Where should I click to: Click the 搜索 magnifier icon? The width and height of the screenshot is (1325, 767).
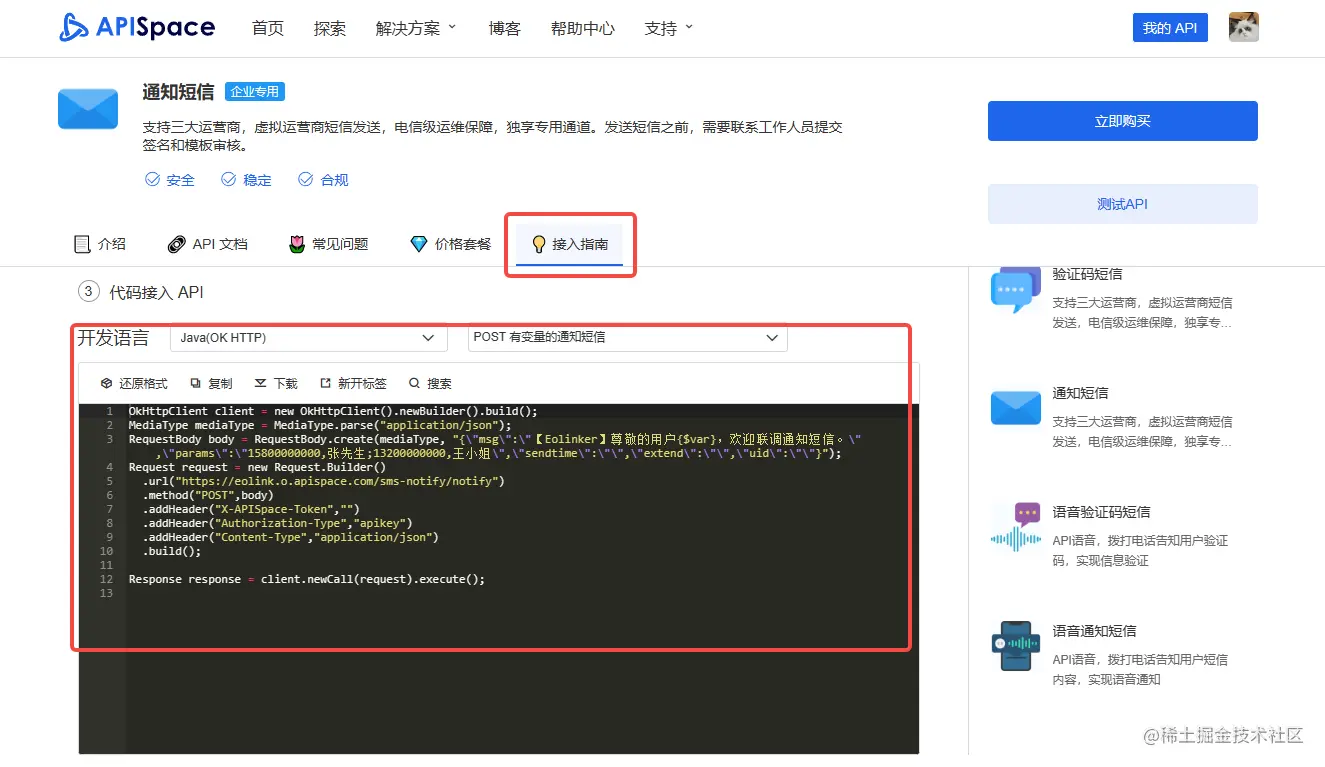click(x=414, y=384)
